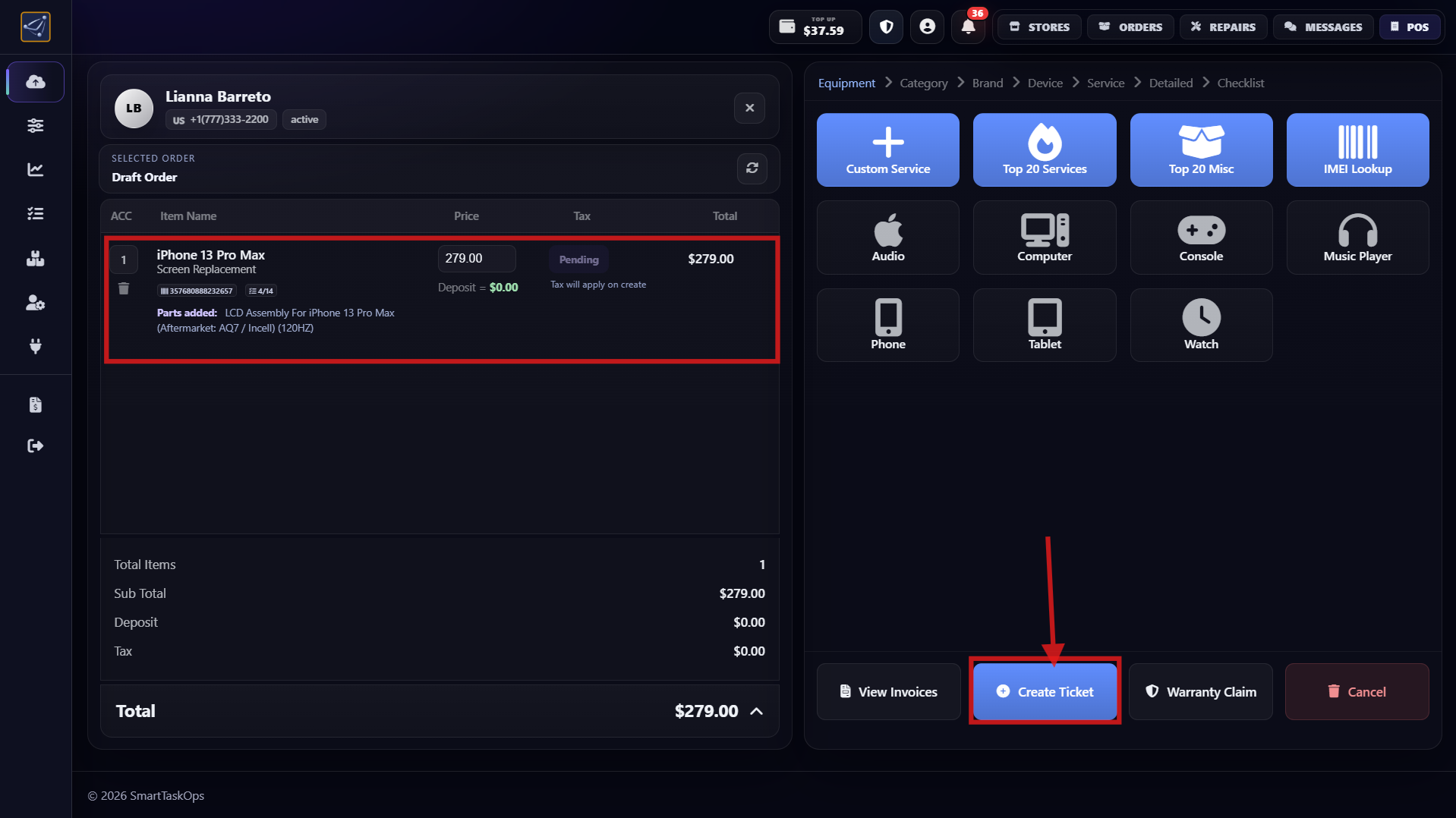Delete the iPhone 13 Pro Max item
The width and height of the screenshot is (1456, 818).
[124, 288]
